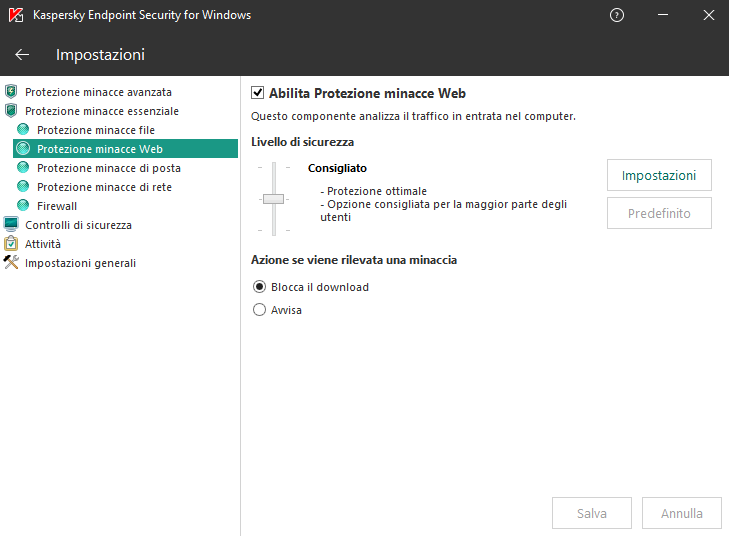Go back using the left arrow
Viewport: 729px width, 536px height.
(x=22, y=55)
